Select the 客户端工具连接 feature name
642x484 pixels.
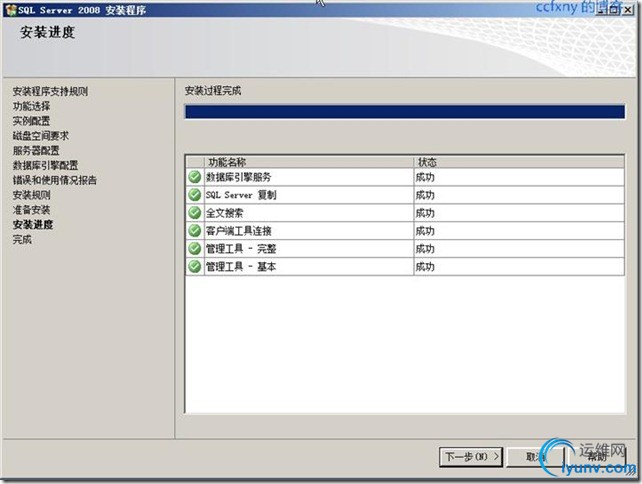click(239, 231)
